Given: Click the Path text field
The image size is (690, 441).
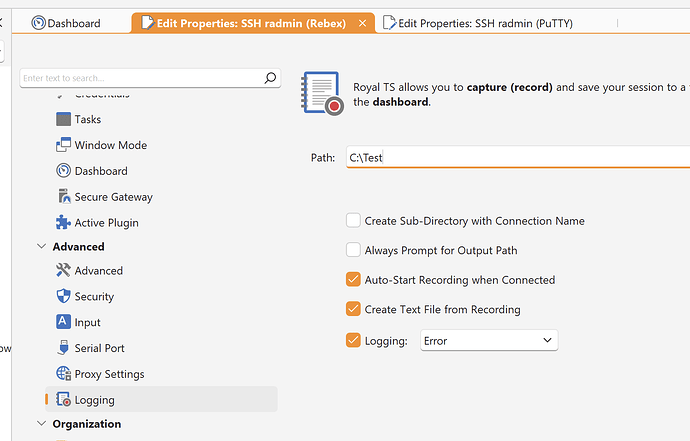Looking at the screenshot, I should click(x=517, y=158).
